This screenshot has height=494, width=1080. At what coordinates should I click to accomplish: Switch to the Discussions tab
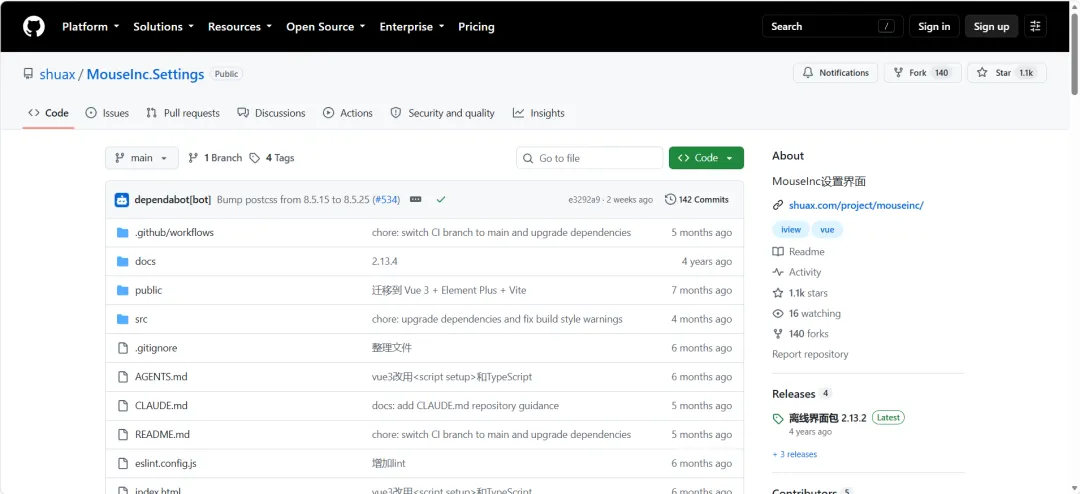(x=271, y=113)
